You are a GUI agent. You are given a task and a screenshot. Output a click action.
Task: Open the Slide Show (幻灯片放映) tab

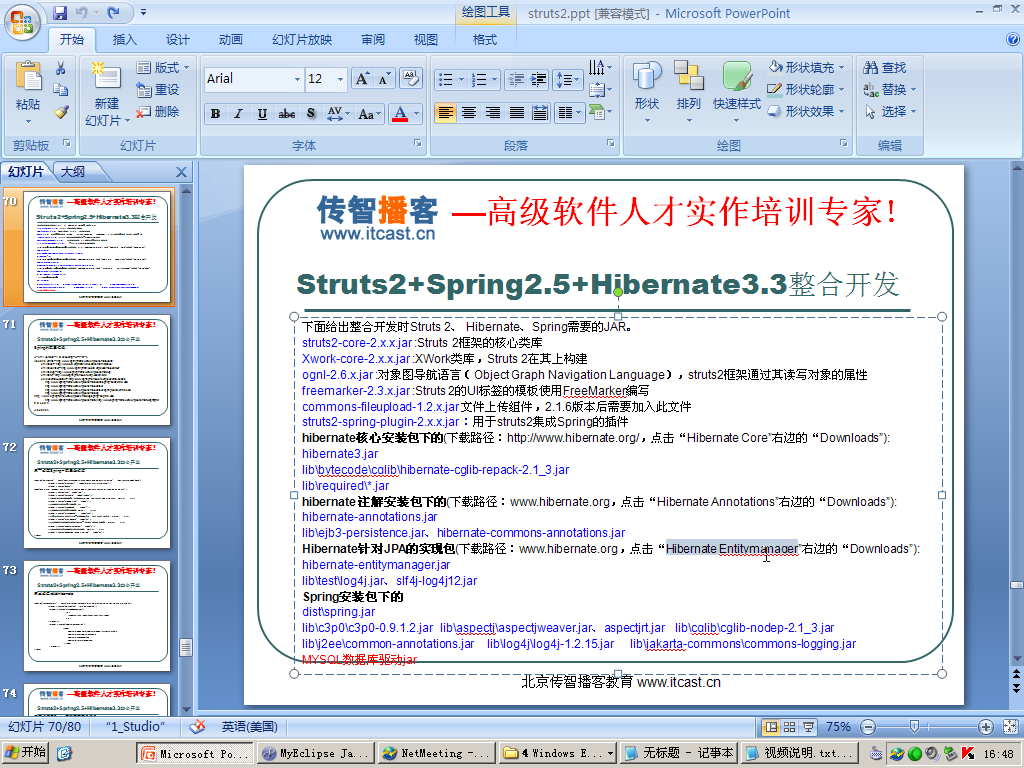pyautogui.click(x=302, y=40)
